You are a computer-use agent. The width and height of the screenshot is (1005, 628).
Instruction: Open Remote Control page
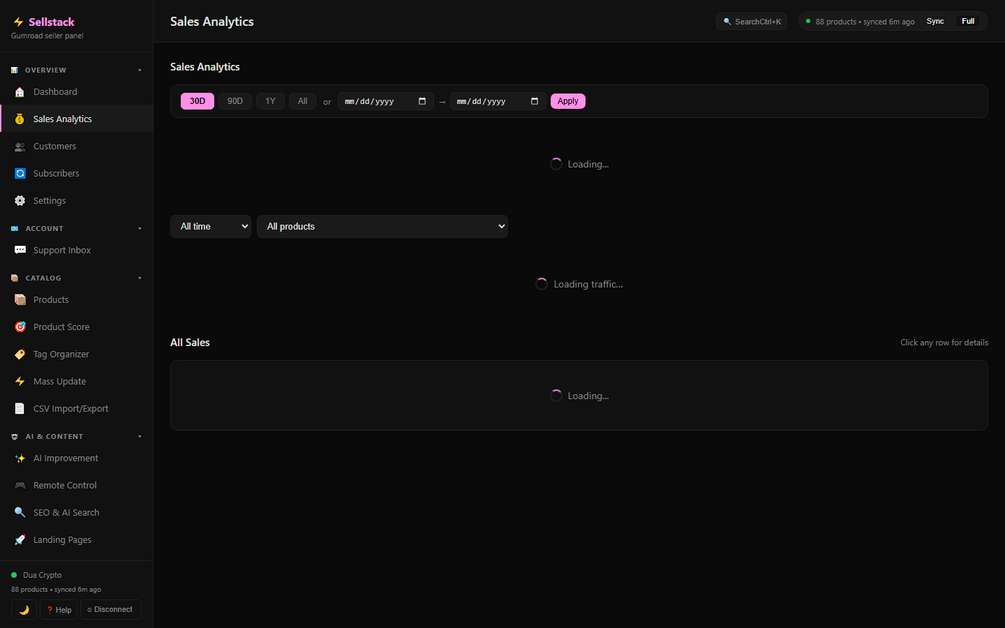tap(76, 485)
